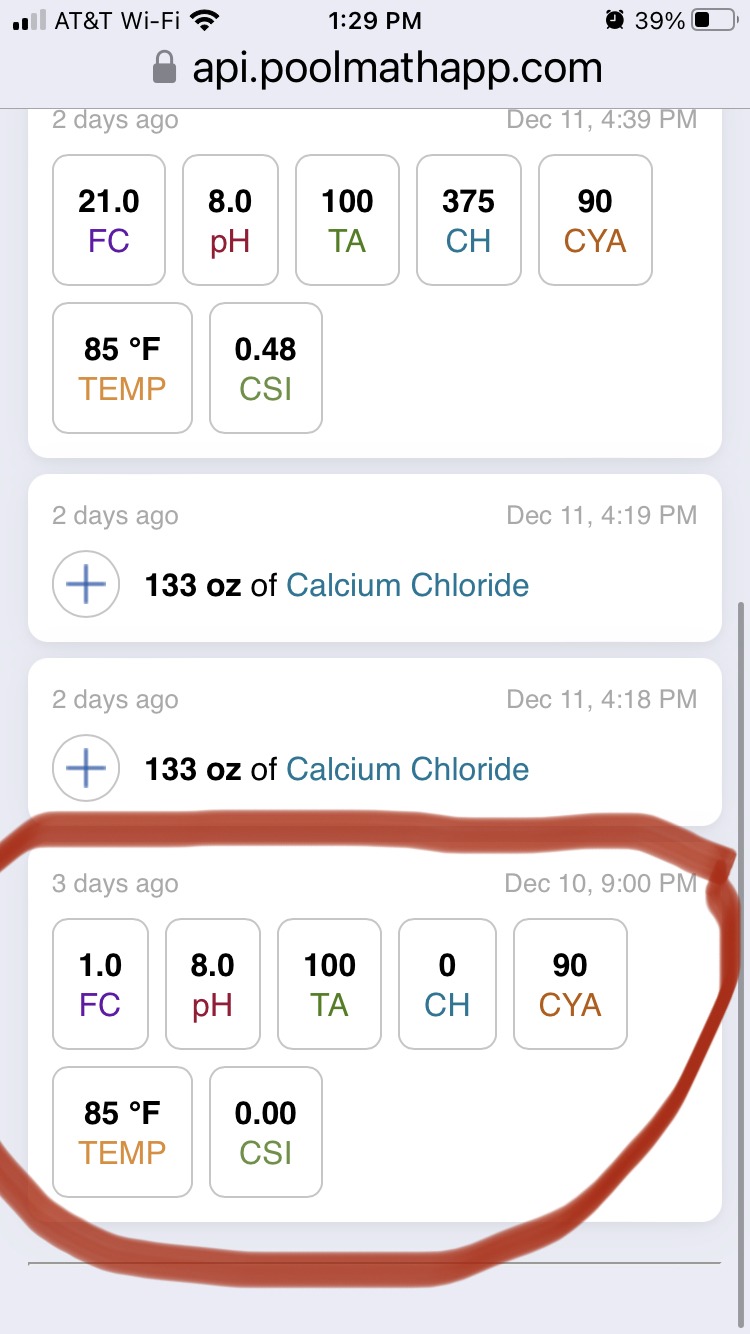Tap the 1:29 PM clock in status bar

(375, 20)
